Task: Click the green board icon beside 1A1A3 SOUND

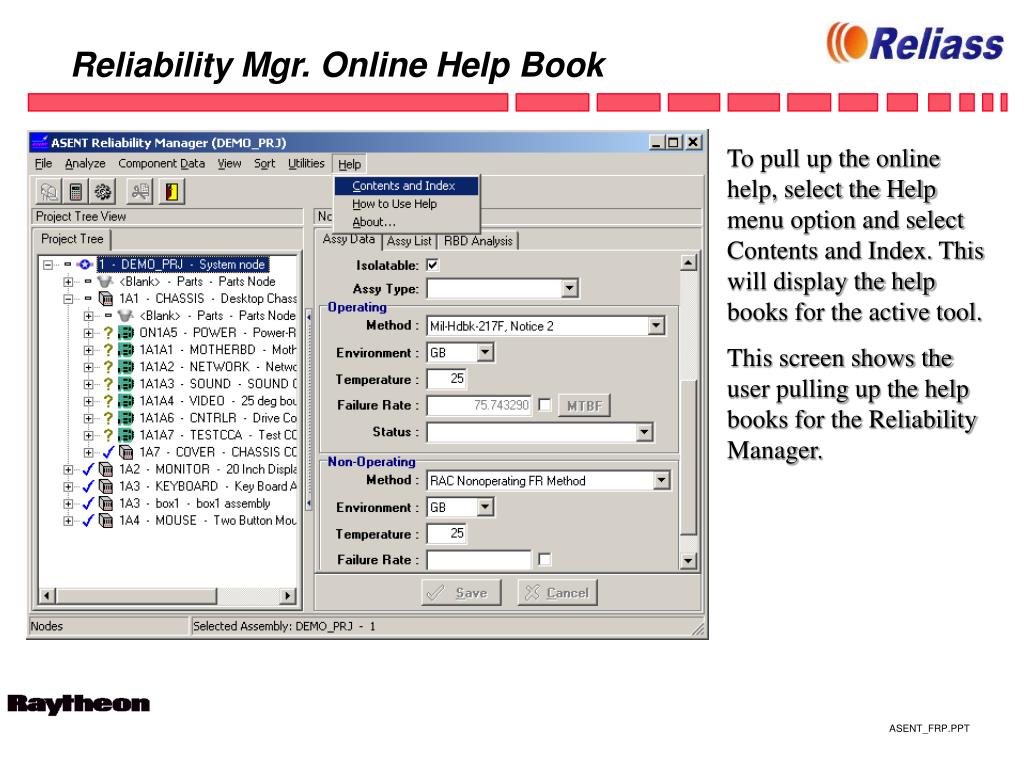Action: tap(126, 384)
